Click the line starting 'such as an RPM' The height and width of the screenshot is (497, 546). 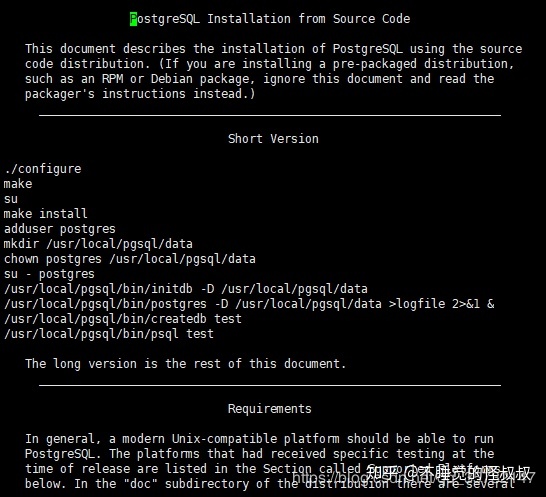[x=259, y=79]
